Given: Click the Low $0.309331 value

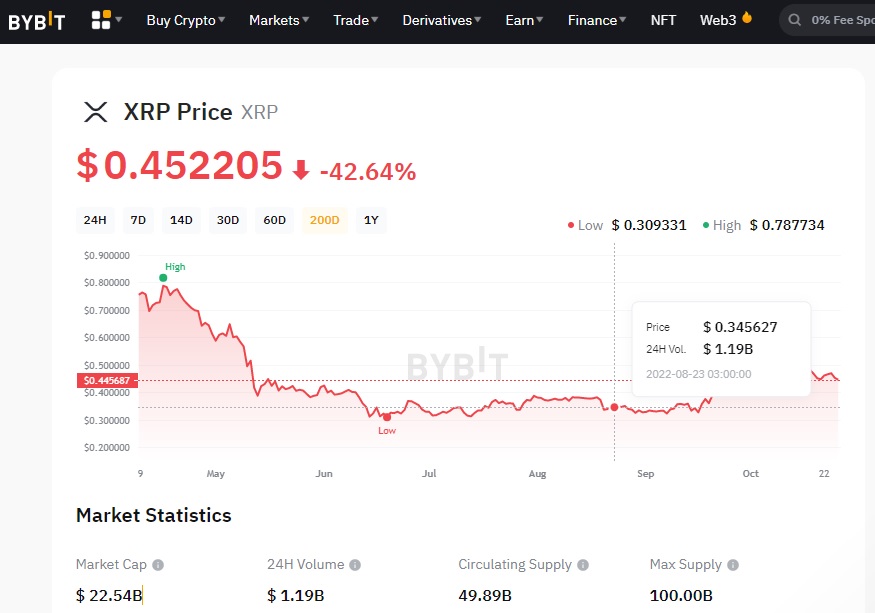Looking at the screenshot, I should point(649,225).
